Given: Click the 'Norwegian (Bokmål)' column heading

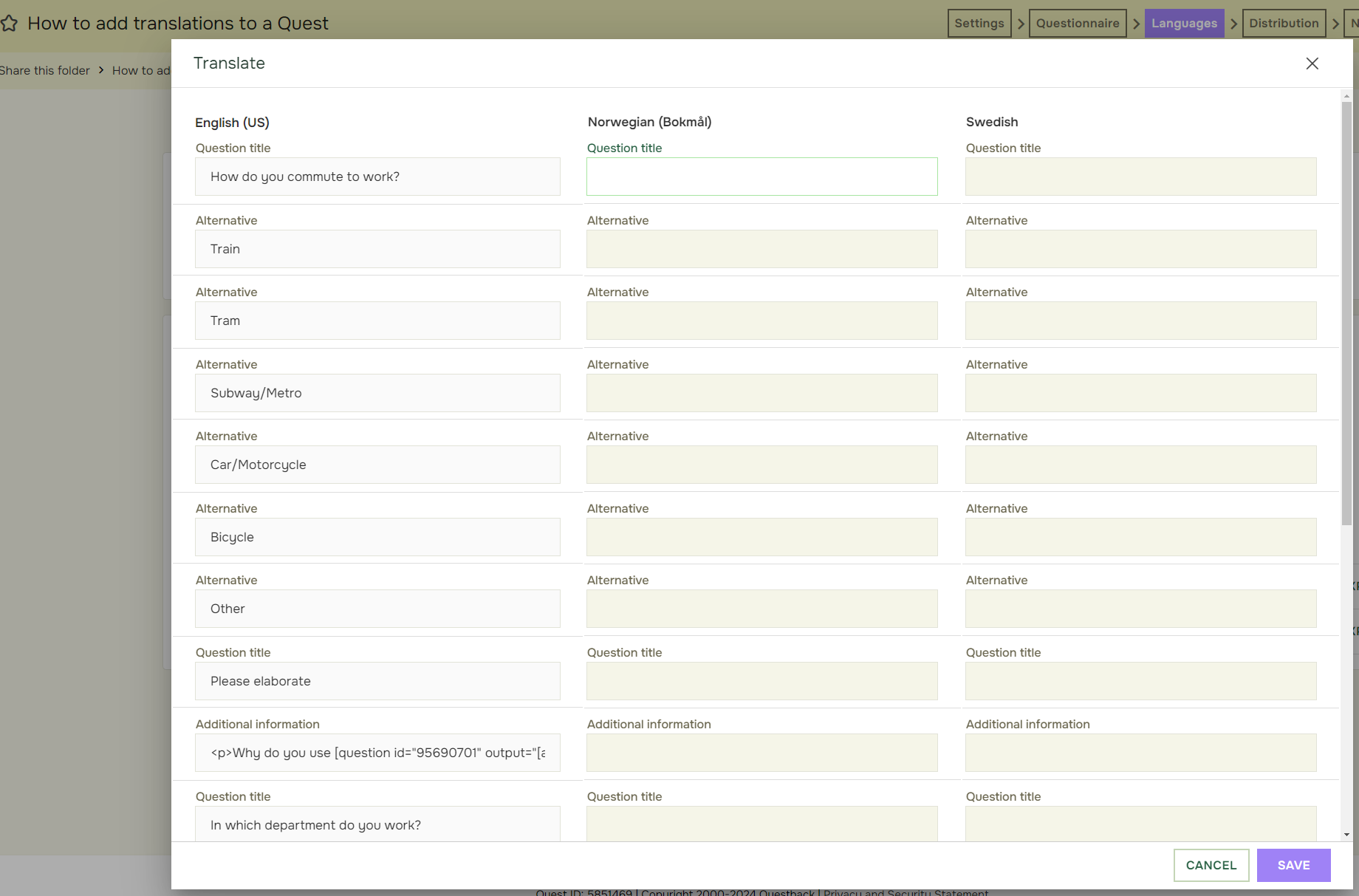Looking at the screenshot, I should click(650, 122).
